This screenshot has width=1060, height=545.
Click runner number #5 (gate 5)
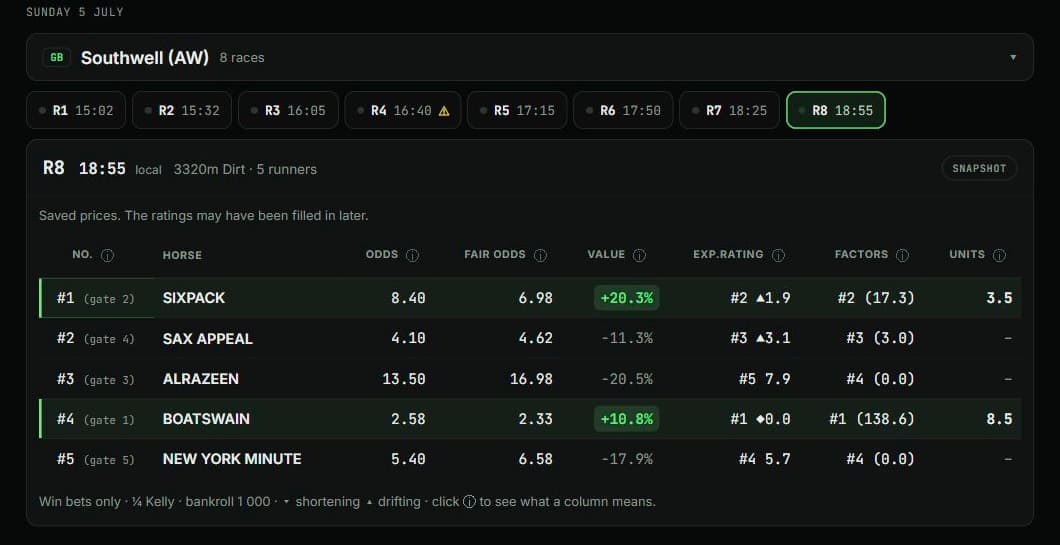[95, 459]
